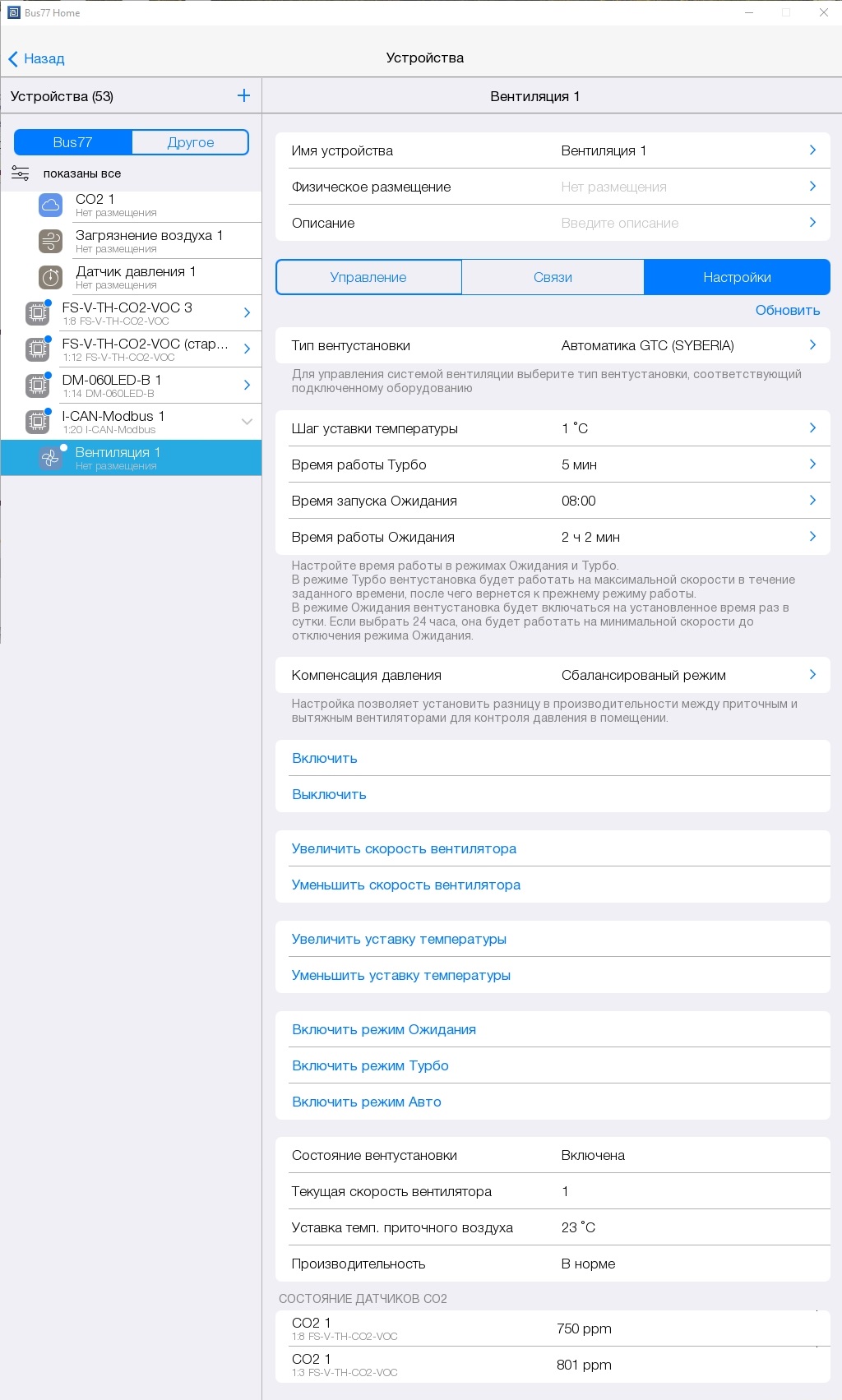842x1400 pixels.
Task: Click the Датчик давления 1 gauge icon
Action: click(x=51, y=277)
